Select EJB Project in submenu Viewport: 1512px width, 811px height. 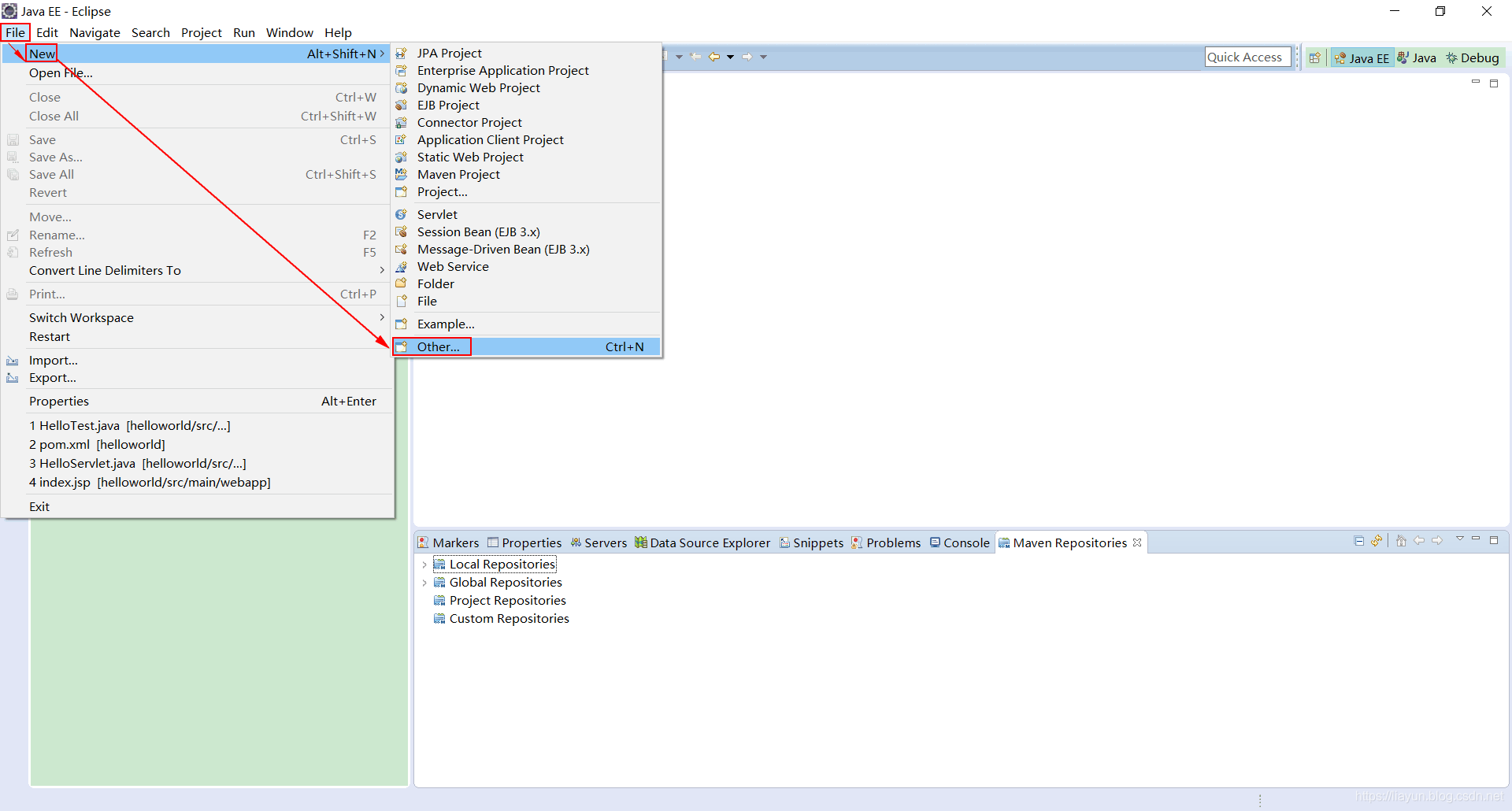coord(526,105)
